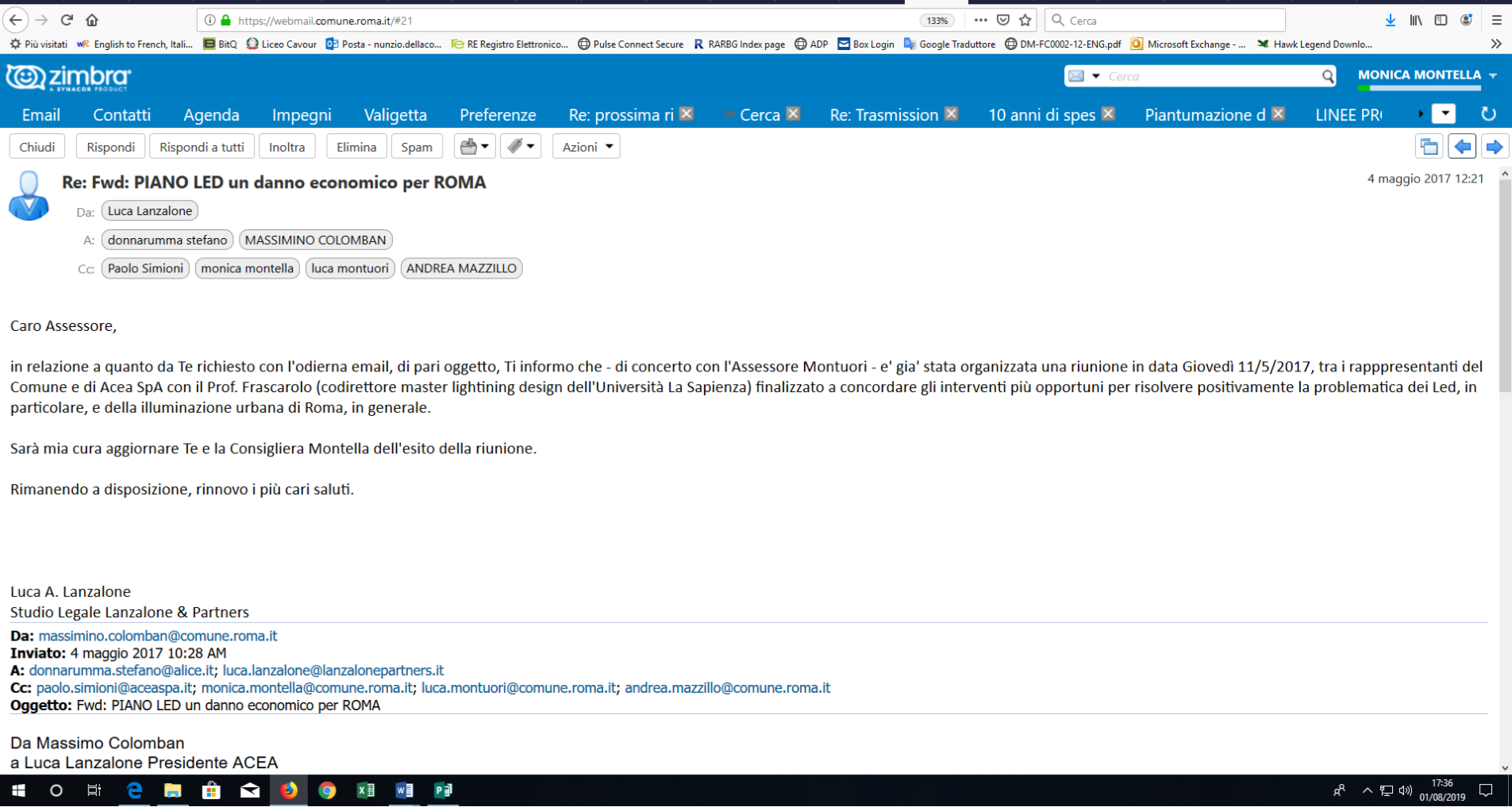Click Rispondi a tutti button
The width and height of the screenshot is (1512, 807).
pos(202,147)
